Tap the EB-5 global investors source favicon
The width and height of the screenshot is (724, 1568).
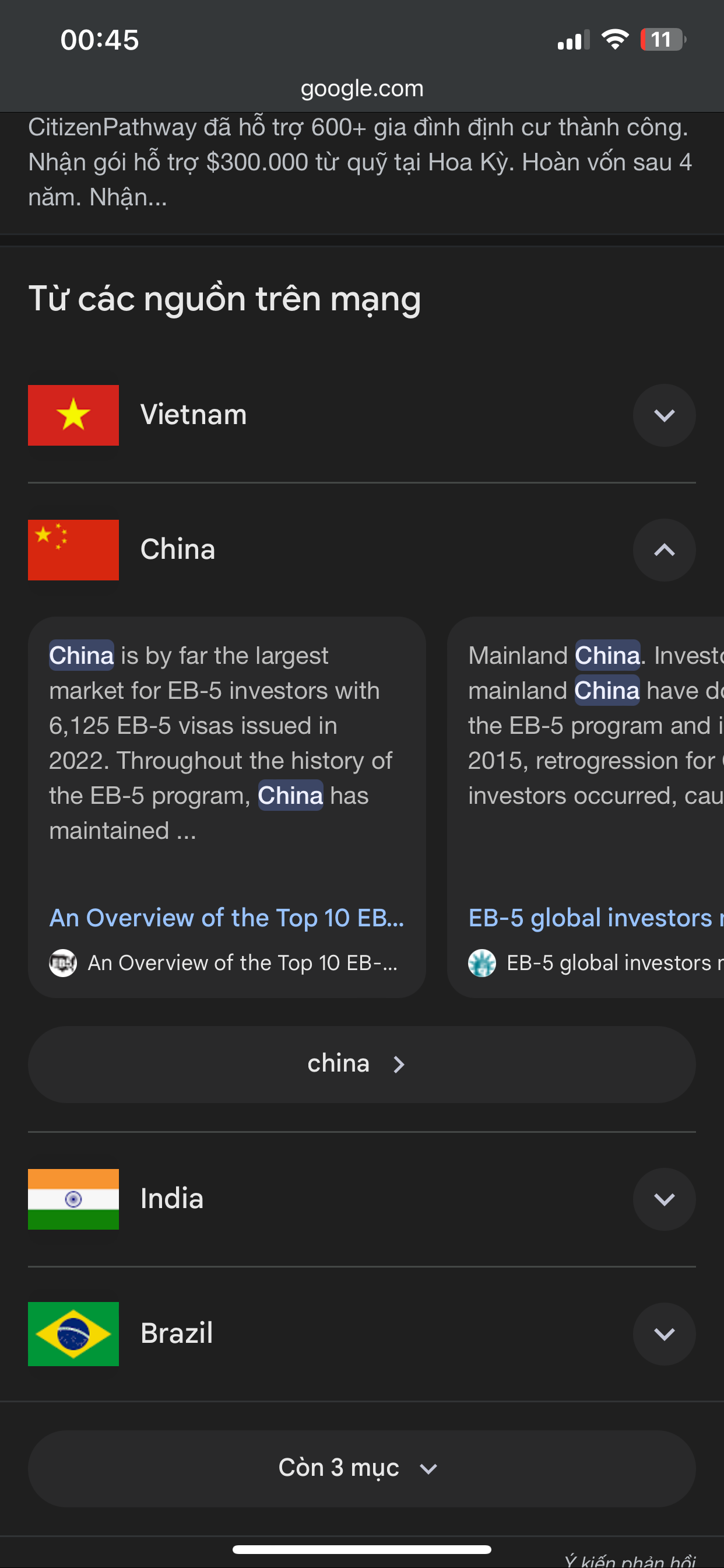[482, 963]
